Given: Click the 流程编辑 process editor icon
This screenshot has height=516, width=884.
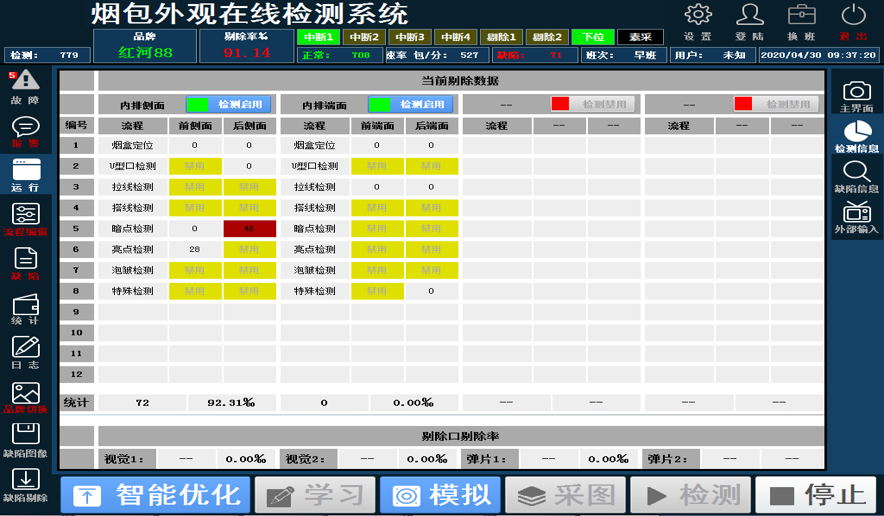Looking at the screenshot, I should click(25, 215).
